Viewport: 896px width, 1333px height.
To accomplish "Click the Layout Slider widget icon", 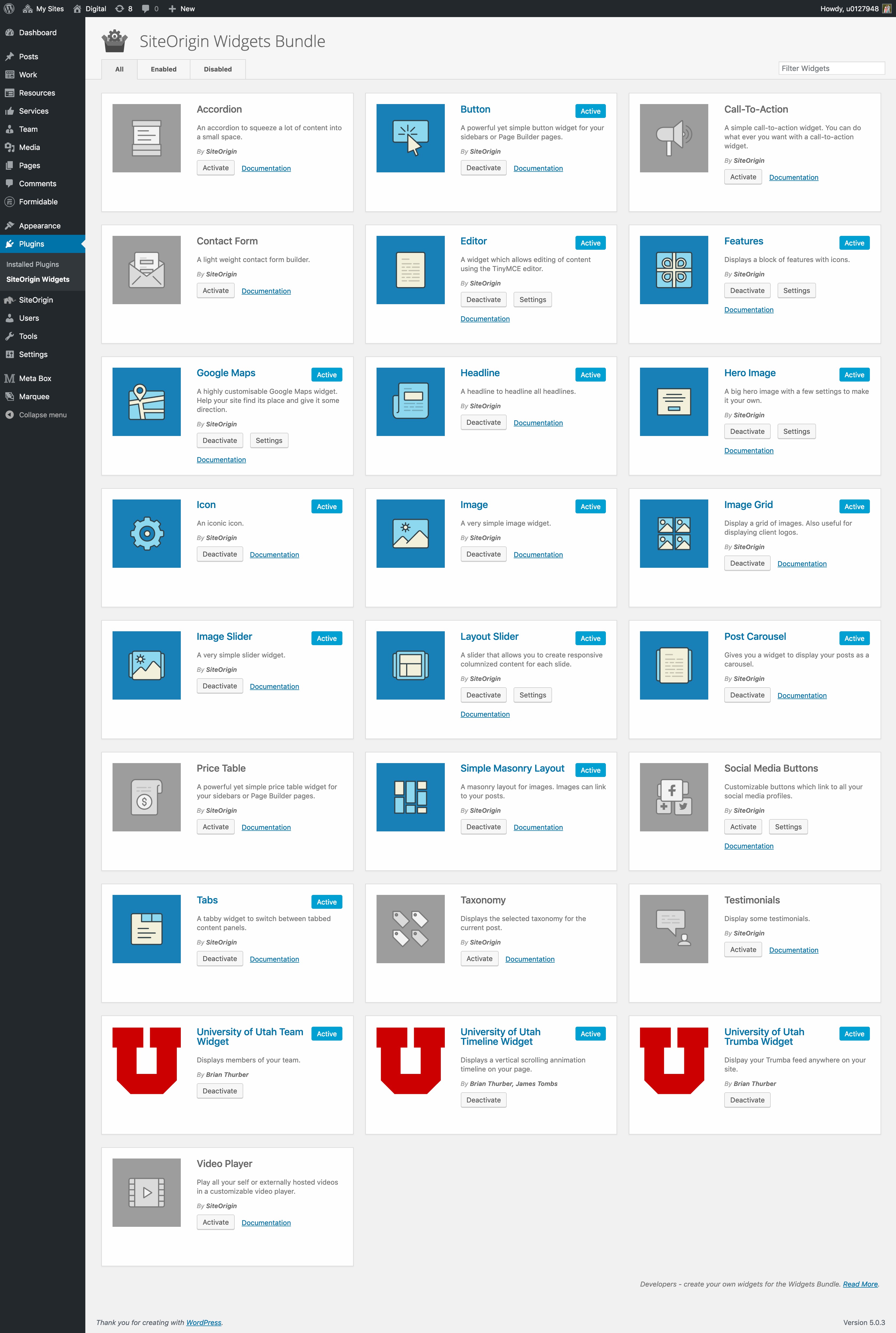I will click(410, 665).
